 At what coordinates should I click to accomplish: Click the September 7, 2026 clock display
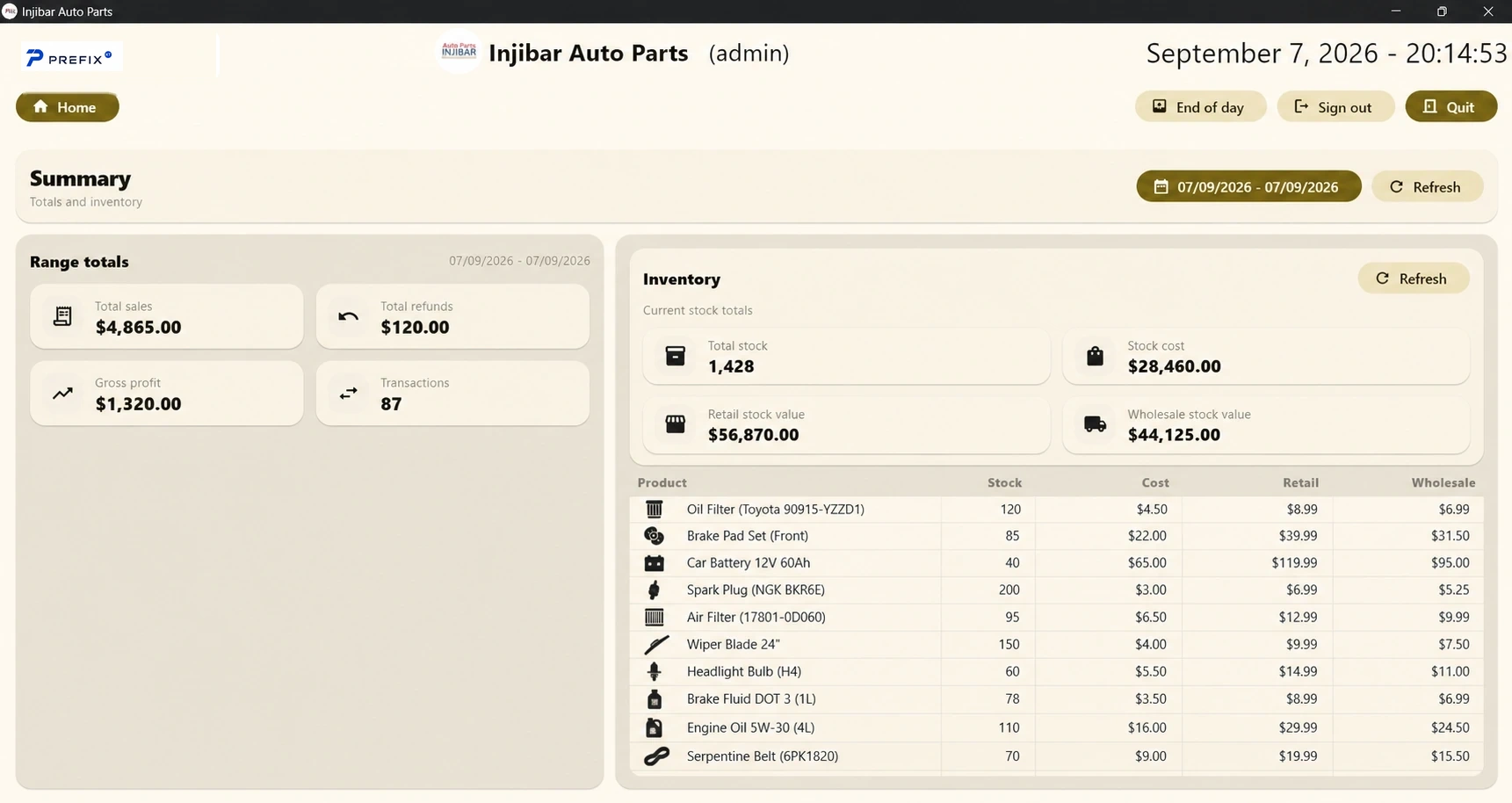[1326, 54]
